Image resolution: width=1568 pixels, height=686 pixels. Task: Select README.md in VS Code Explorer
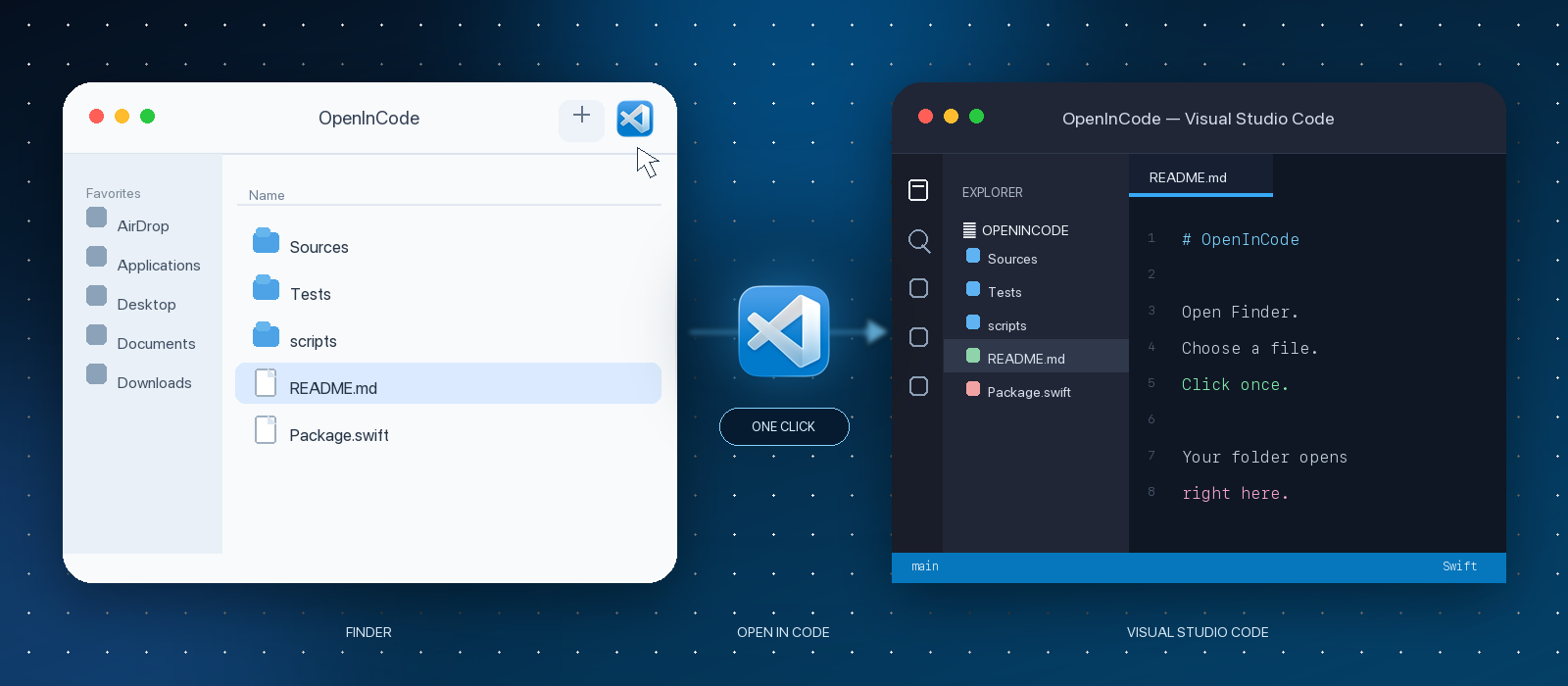coord(1036,356)
